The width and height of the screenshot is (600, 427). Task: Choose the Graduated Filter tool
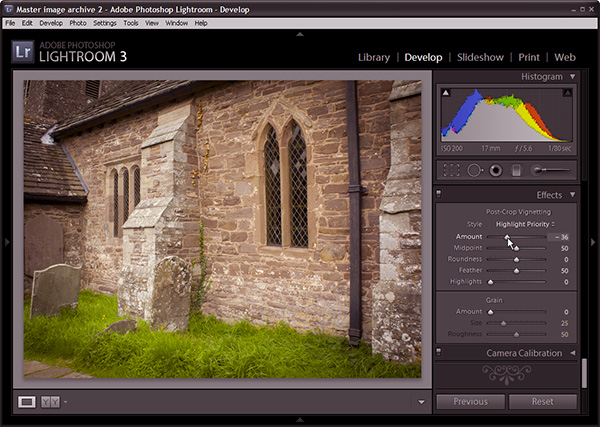tap(514, 171)
